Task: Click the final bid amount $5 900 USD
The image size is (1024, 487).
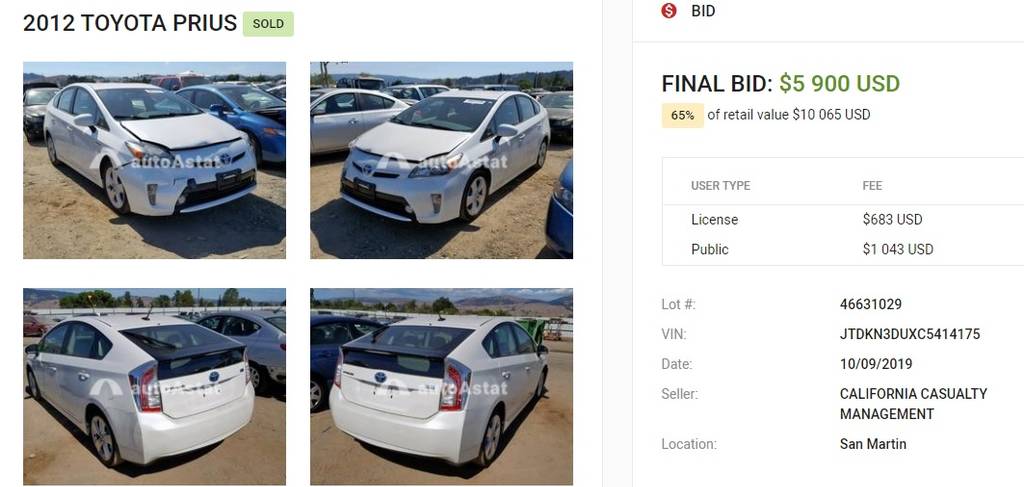Action: [839, 84]
